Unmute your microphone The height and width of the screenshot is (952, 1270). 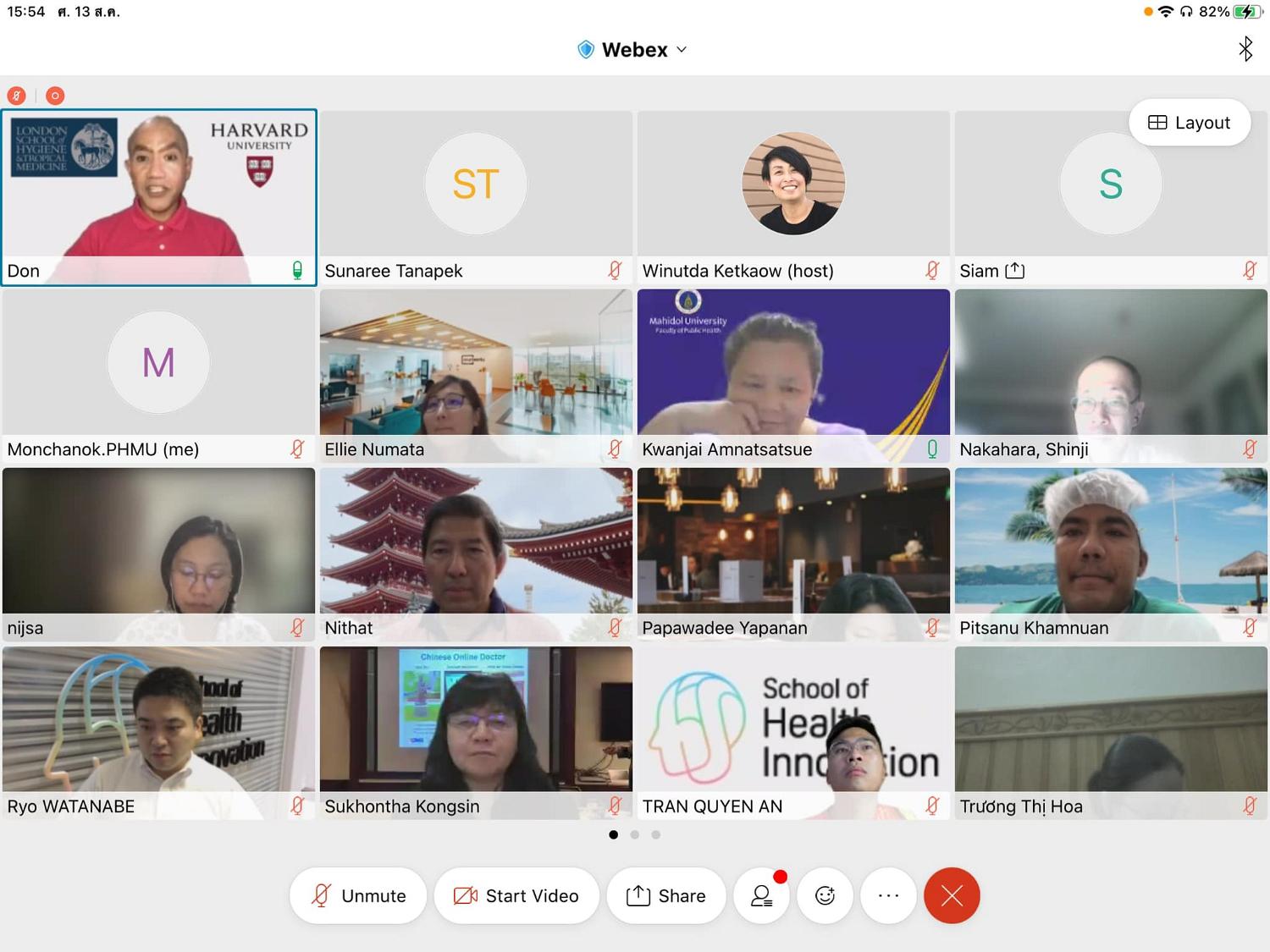[358, 895]
